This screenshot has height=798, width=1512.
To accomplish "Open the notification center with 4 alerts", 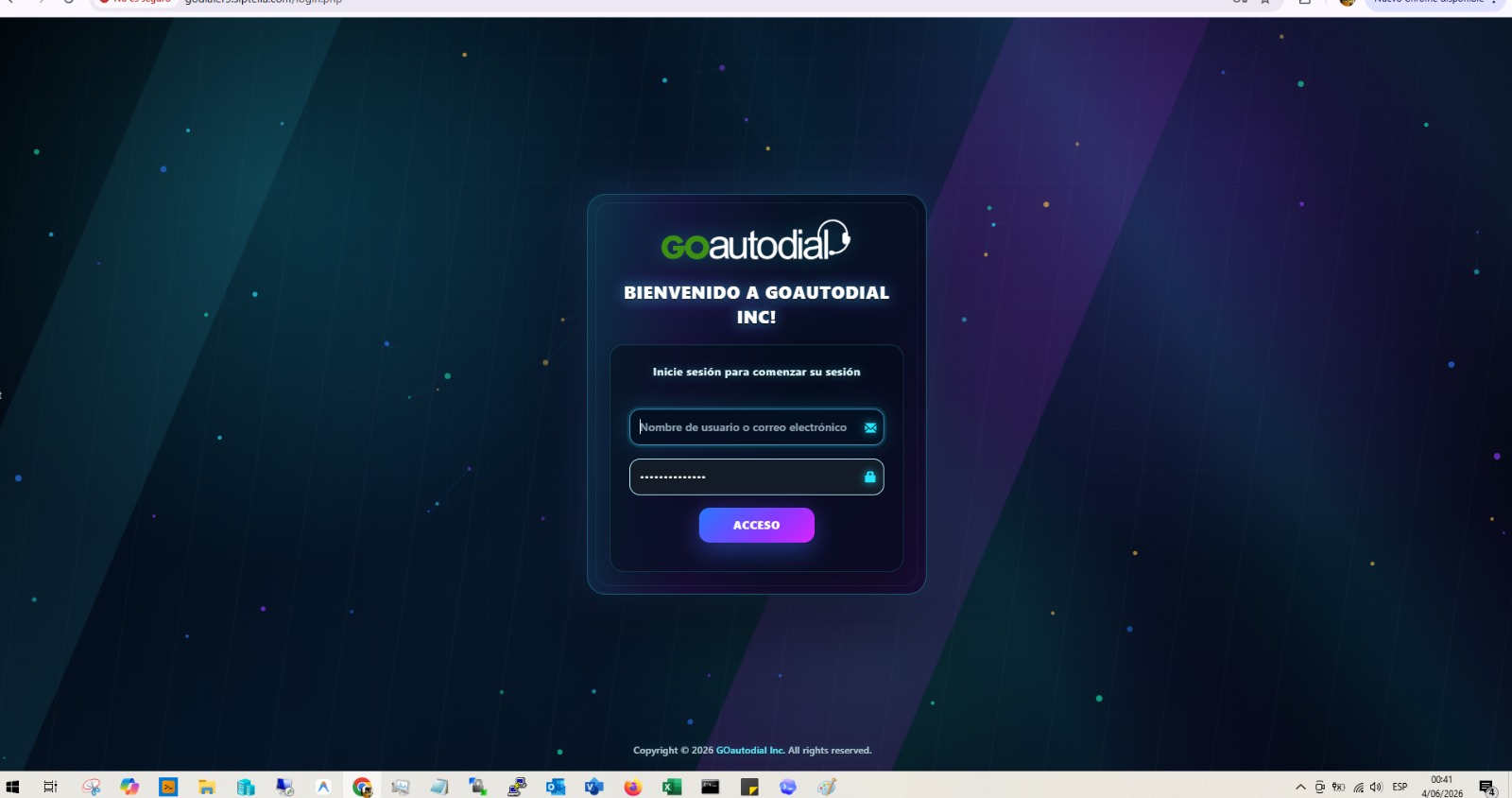I will tap(1487, 788).
